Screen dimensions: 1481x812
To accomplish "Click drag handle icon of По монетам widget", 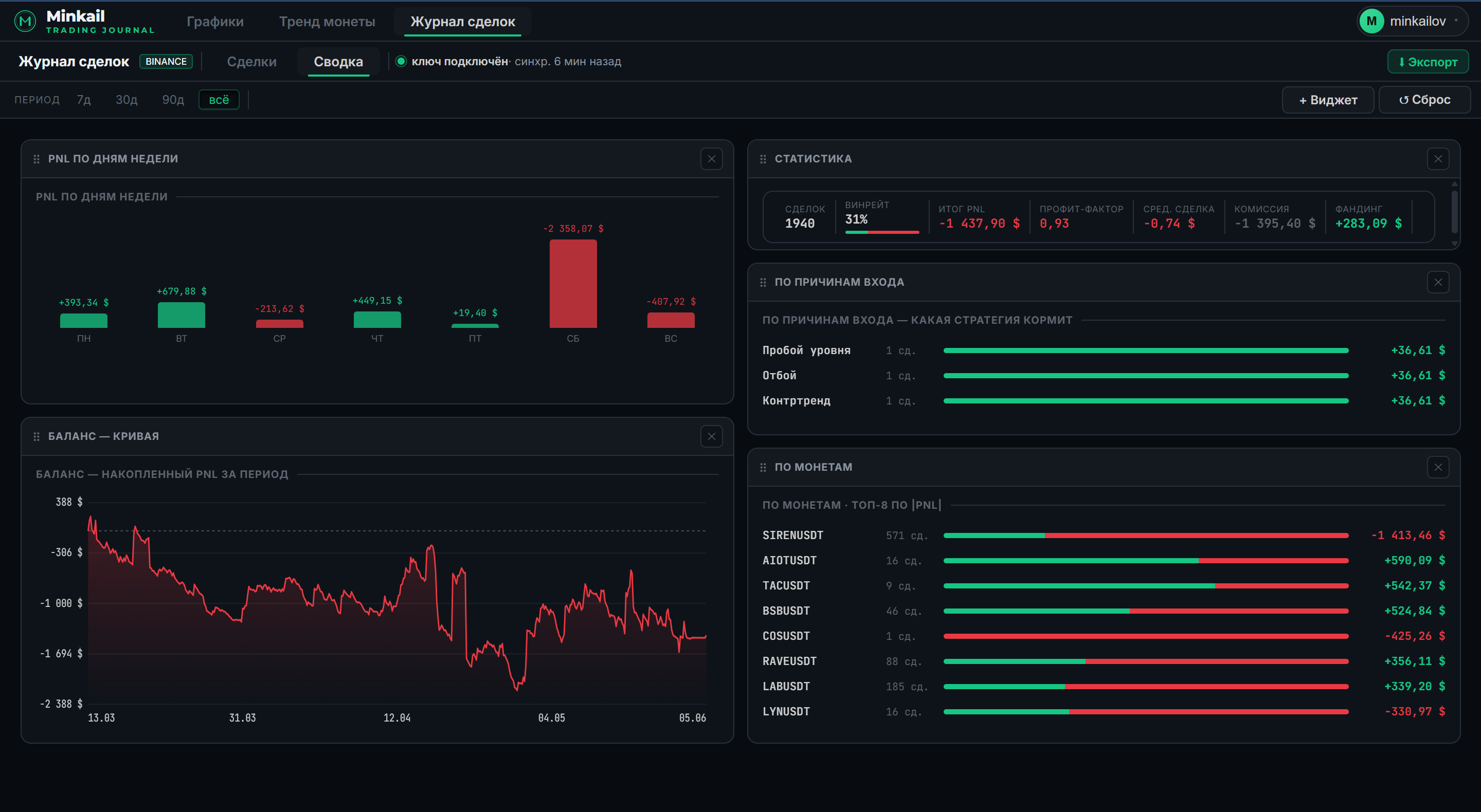I will (763, 467).
